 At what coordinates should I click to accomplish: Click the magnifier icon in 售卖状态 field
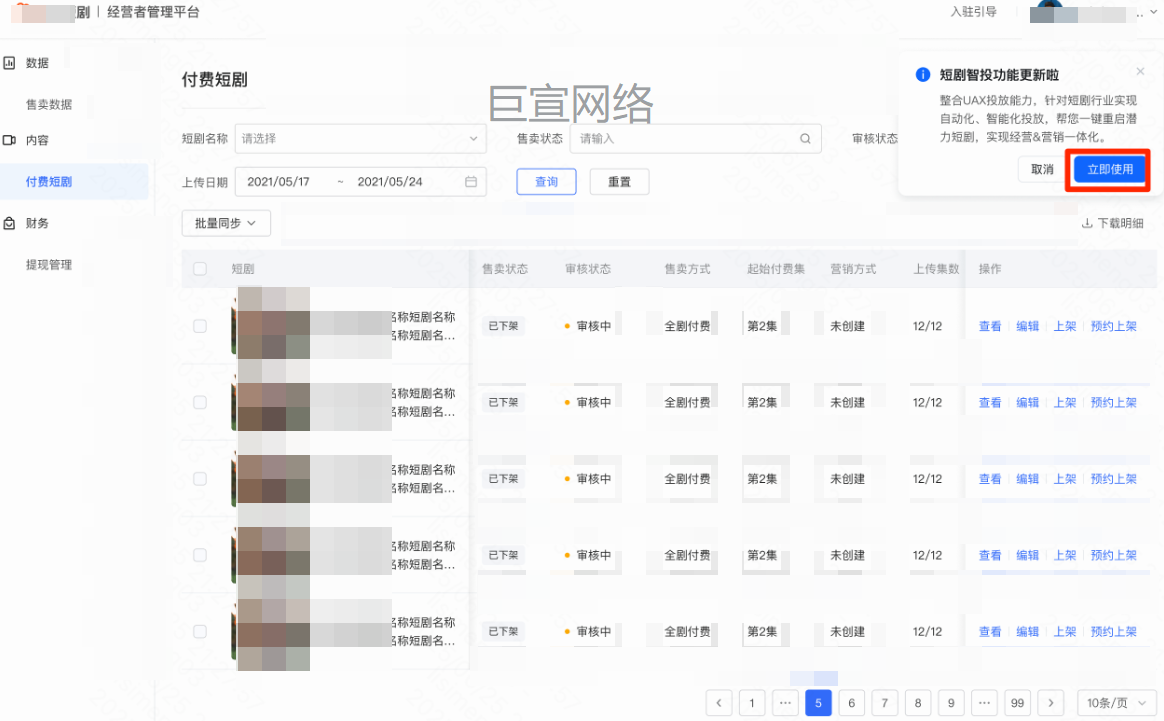805,139
